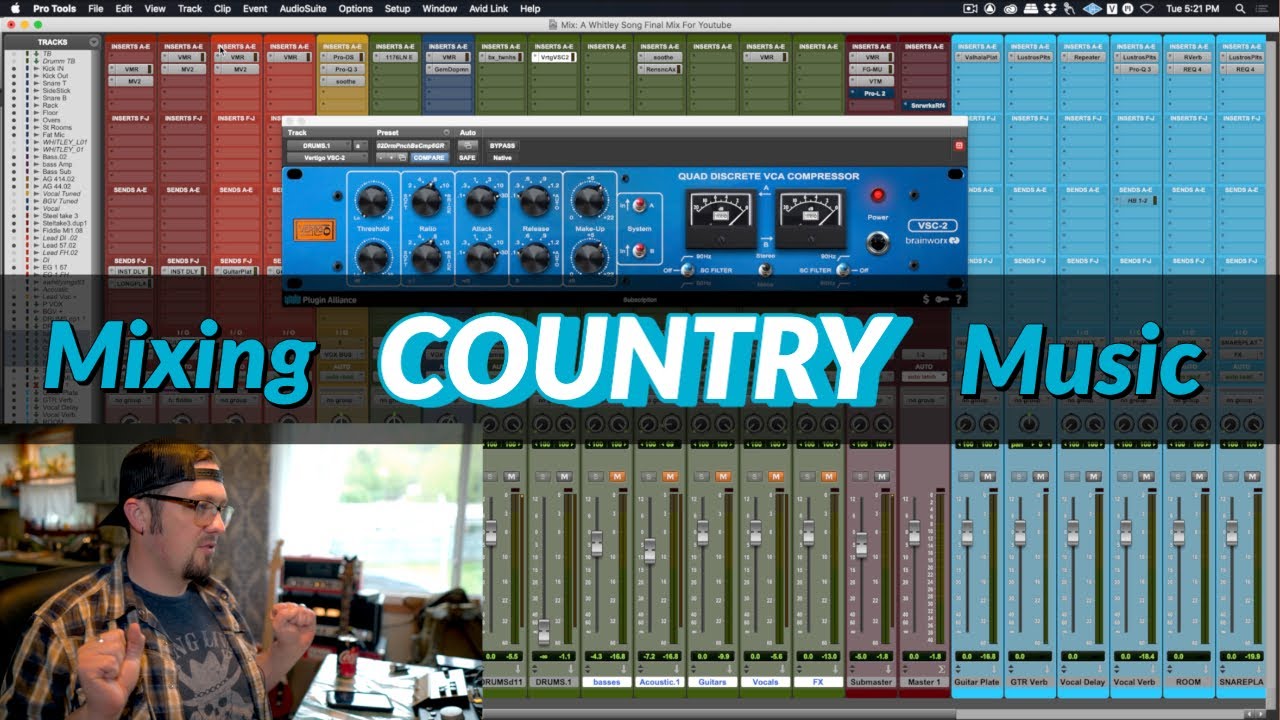Select Kick IN in the tracks list
1280x720 pixels.
coord(55,68)
